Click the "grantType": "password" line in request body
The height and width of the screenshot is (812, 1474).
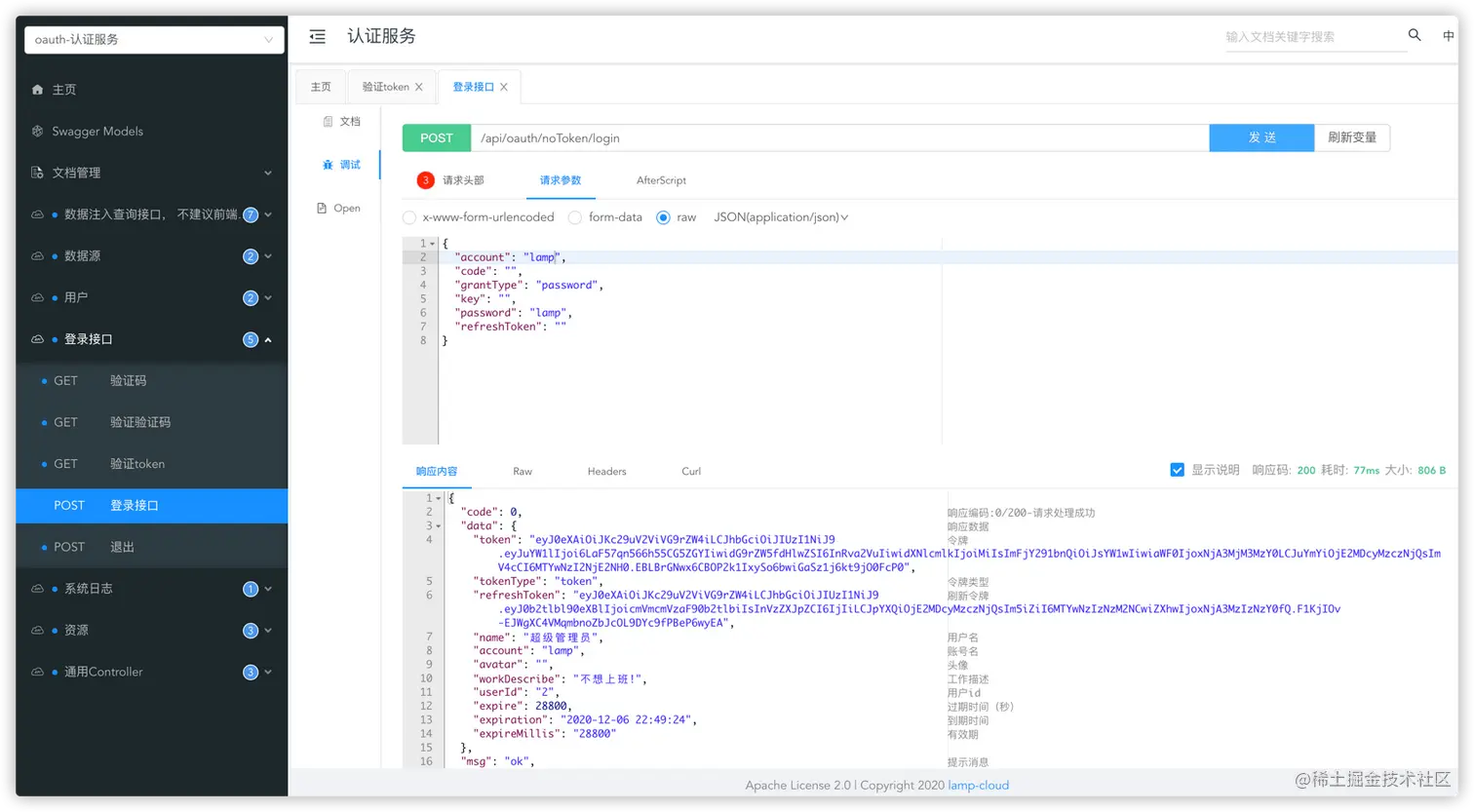(x=529, y=285)
